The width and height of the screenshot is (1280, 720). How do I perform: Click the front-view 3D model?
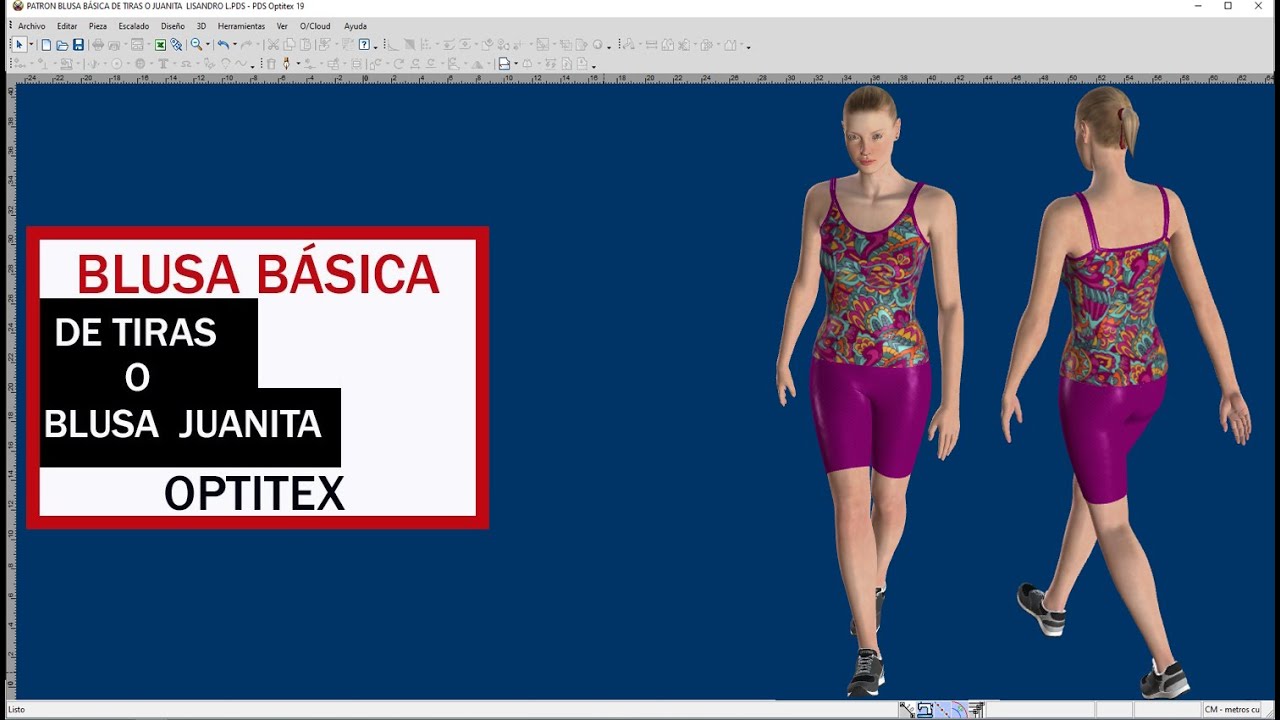pyautogui.click(x=870, y=390)
